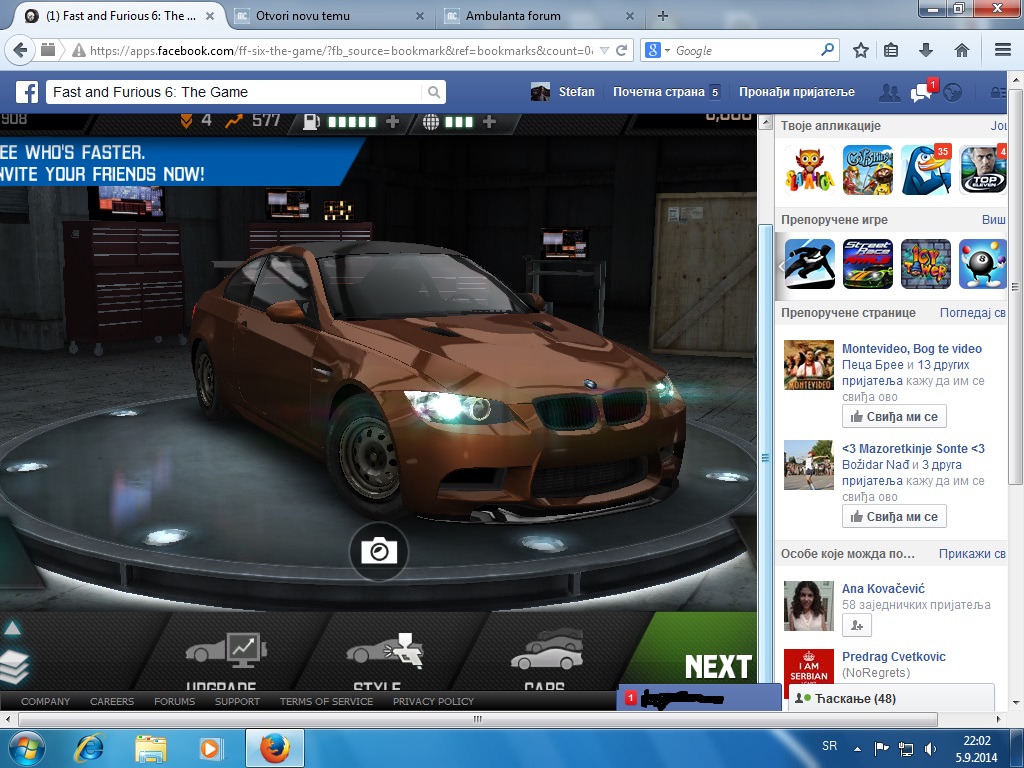This screenshot has height=768, width=1024.
Task: Open Пронађи пријатеље
Action: pos(797,92)
